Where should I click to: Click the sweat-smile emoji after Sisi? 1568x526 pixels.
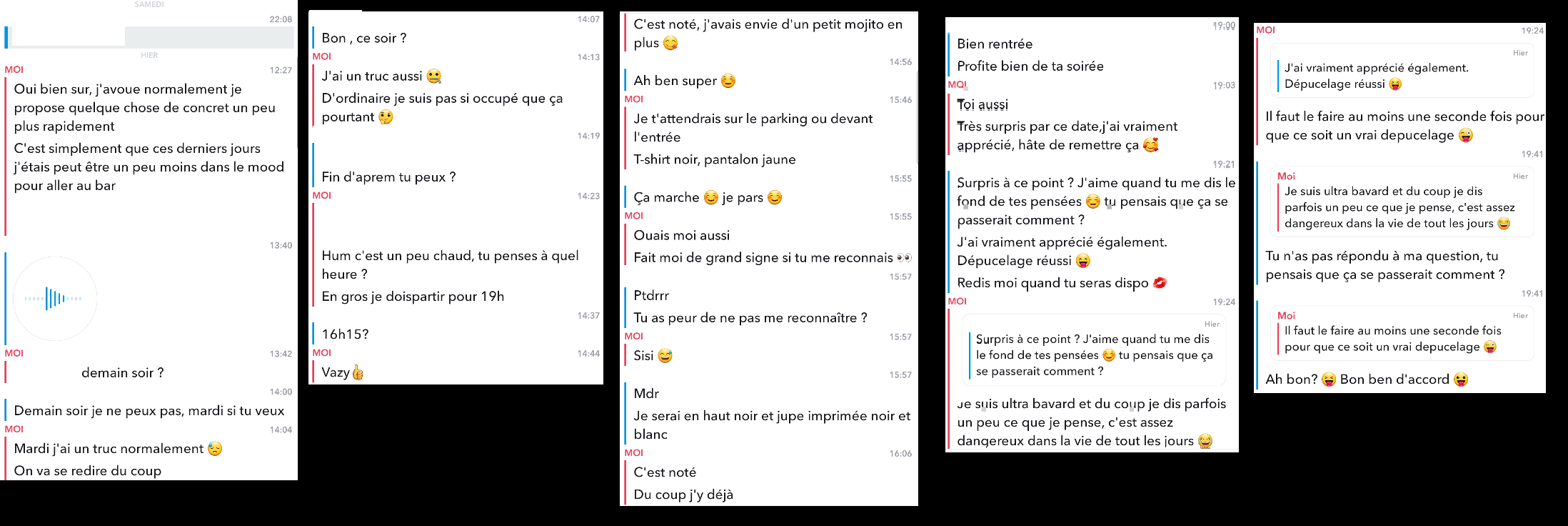[665, 356]
